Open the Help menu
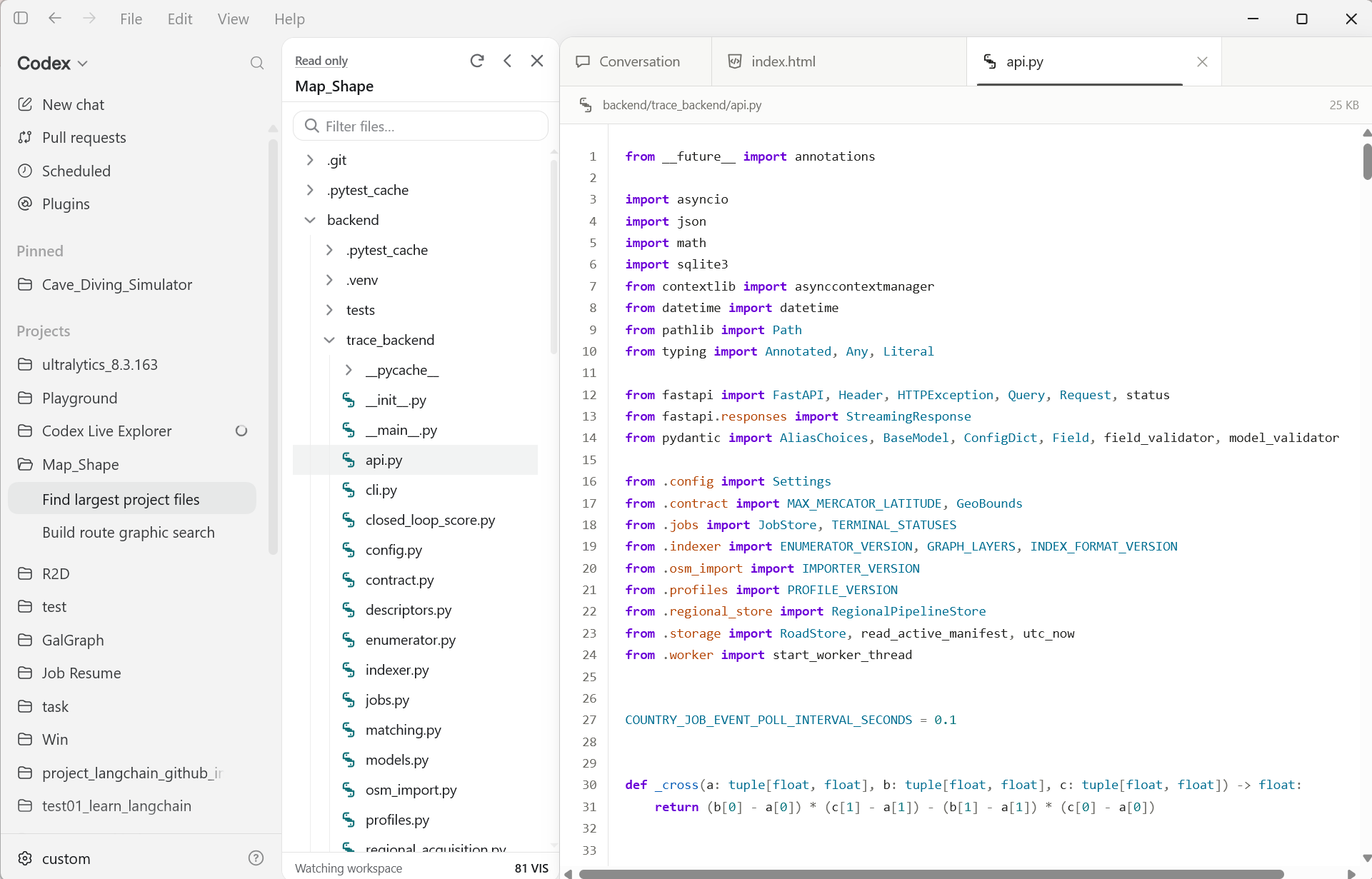Image resolution: width=1372 pixels, height=879 pixels. point(289,19)
